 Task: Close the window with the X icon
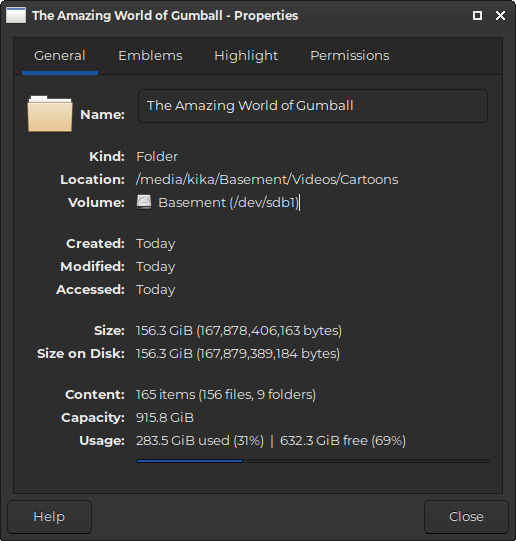[500, 16]
